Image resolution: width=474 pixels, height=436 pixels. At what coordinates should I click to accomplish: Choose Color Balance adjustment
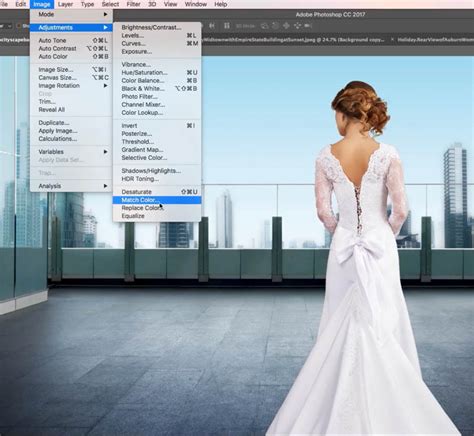click(157, 80)
